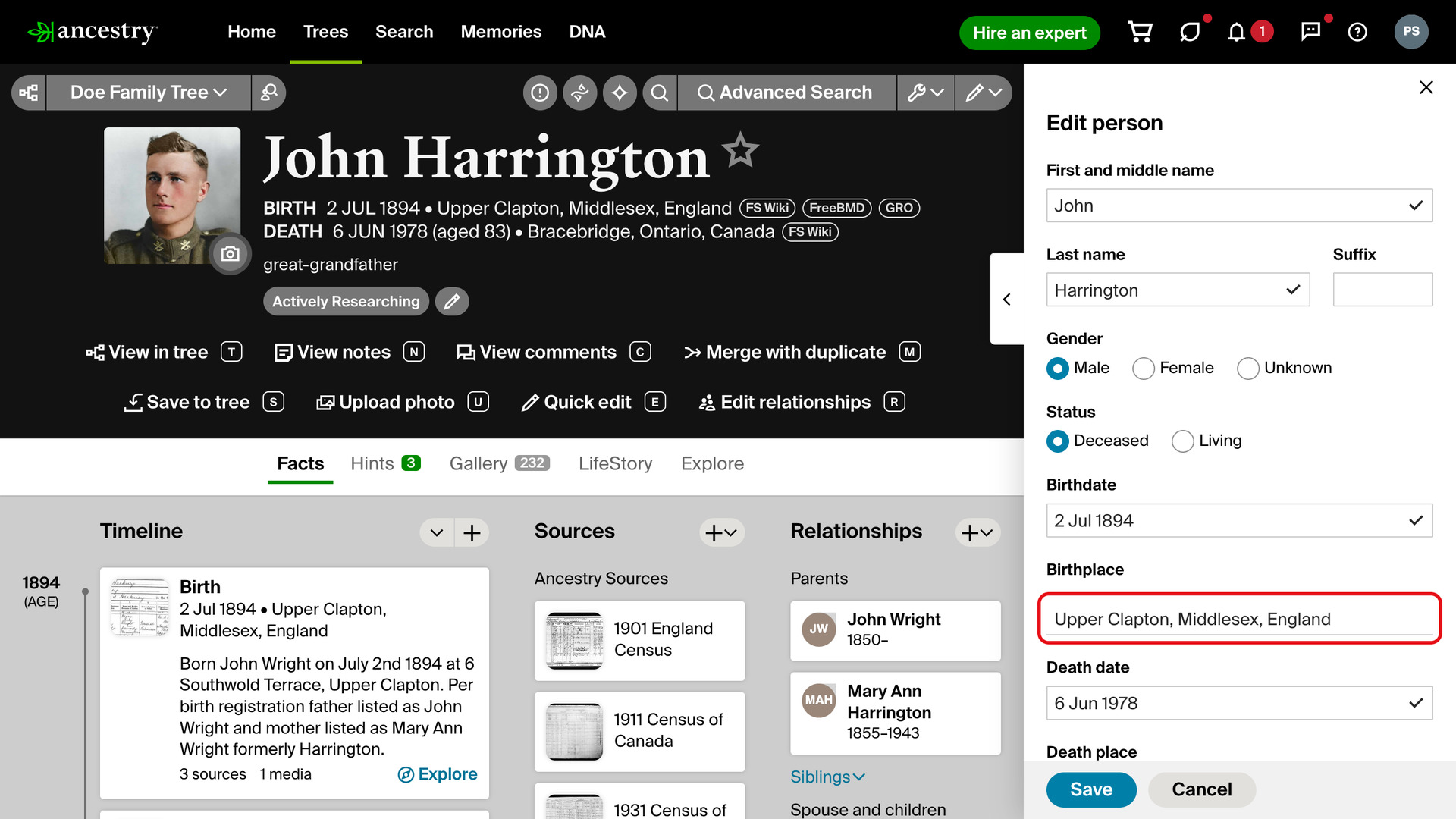Switch to the Gallery tab
The height and width of the screenshot is (819, 1456).
pyautogui.click(x=499, y=463)
